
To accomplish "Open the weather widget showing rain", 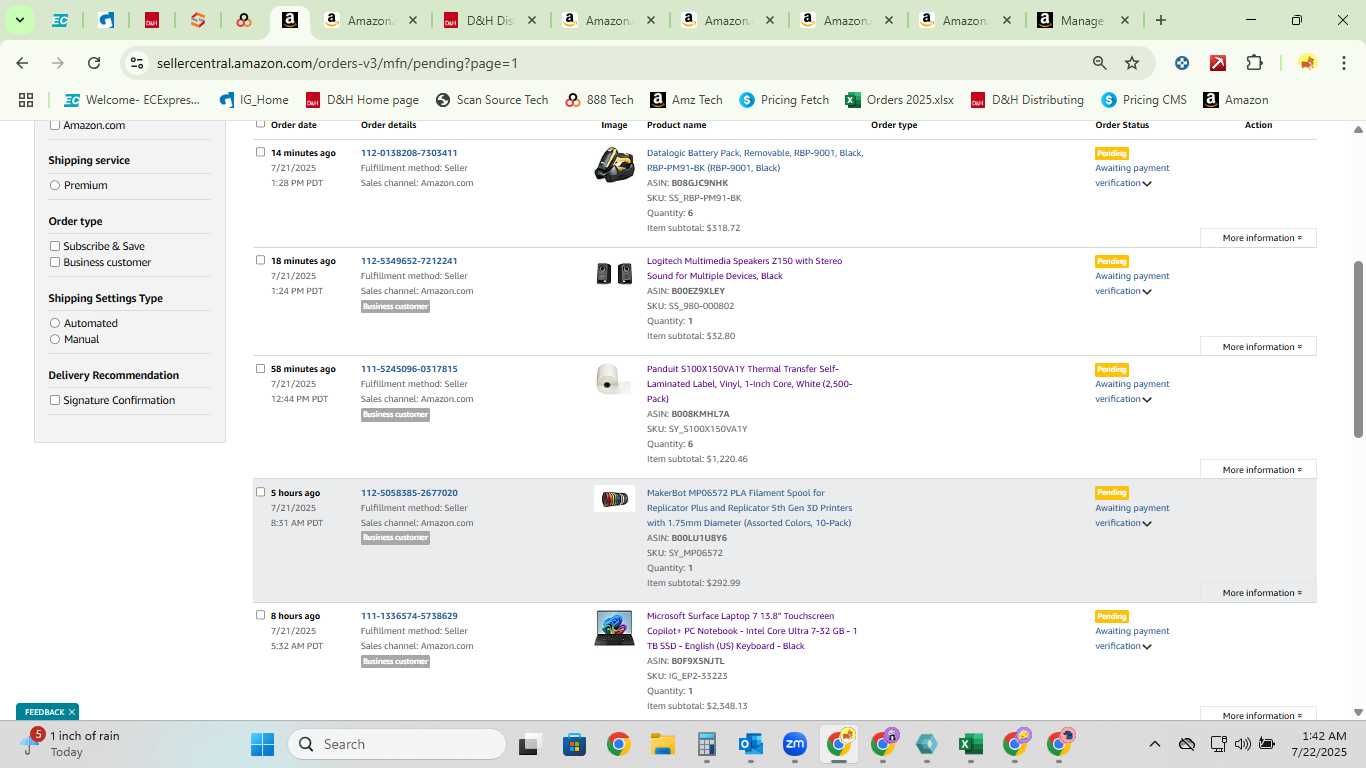I will click(70, 744).
